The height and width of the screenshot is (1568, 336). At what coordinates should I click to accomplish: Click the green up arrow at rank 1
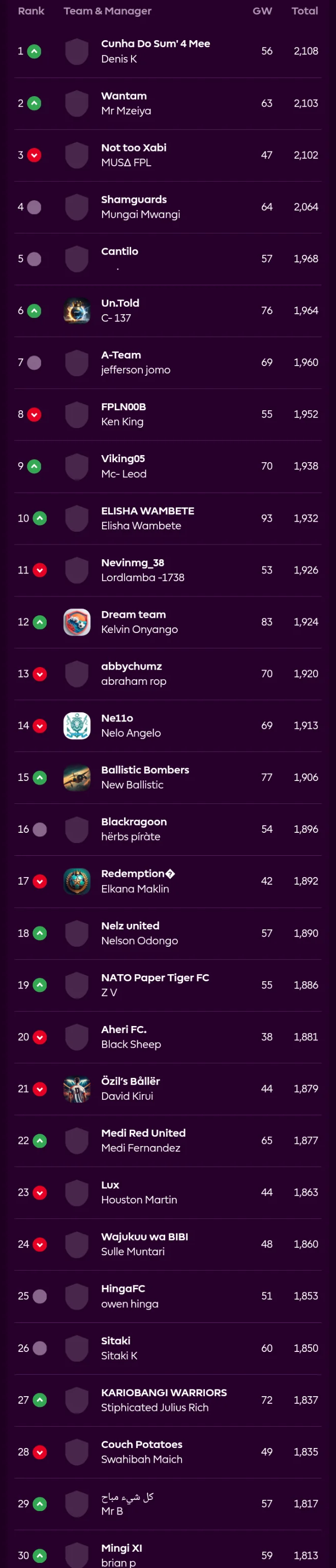click(x=35, y=52)
